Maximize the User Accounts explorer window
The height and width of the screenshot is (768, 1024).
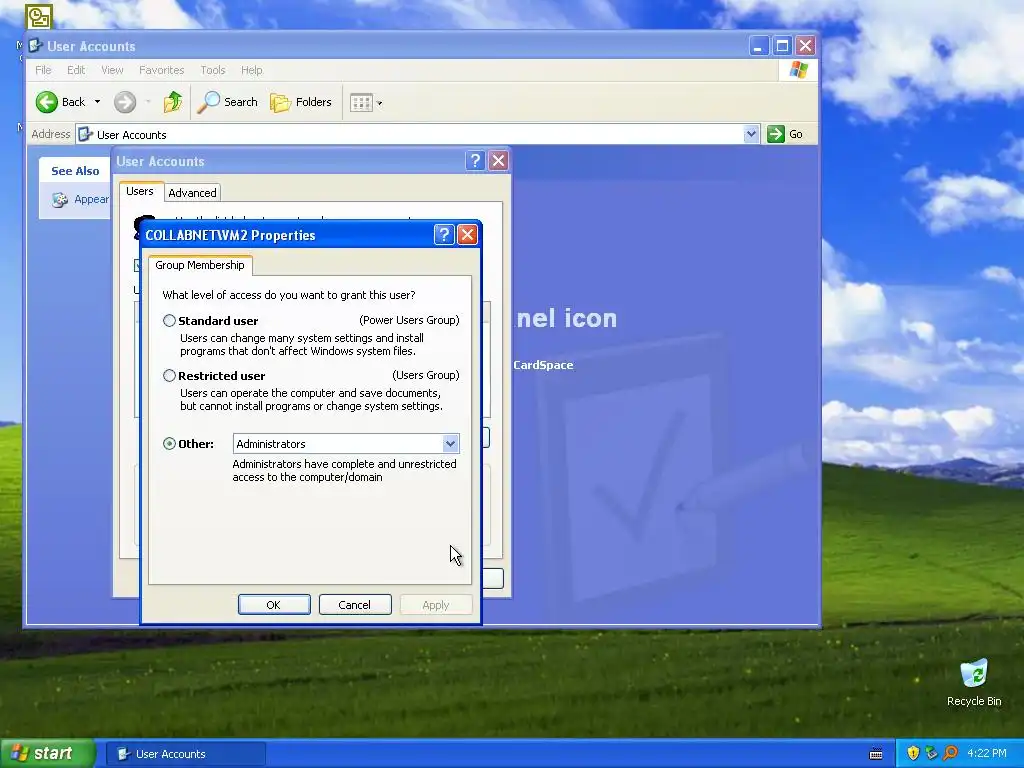point(782,46)
